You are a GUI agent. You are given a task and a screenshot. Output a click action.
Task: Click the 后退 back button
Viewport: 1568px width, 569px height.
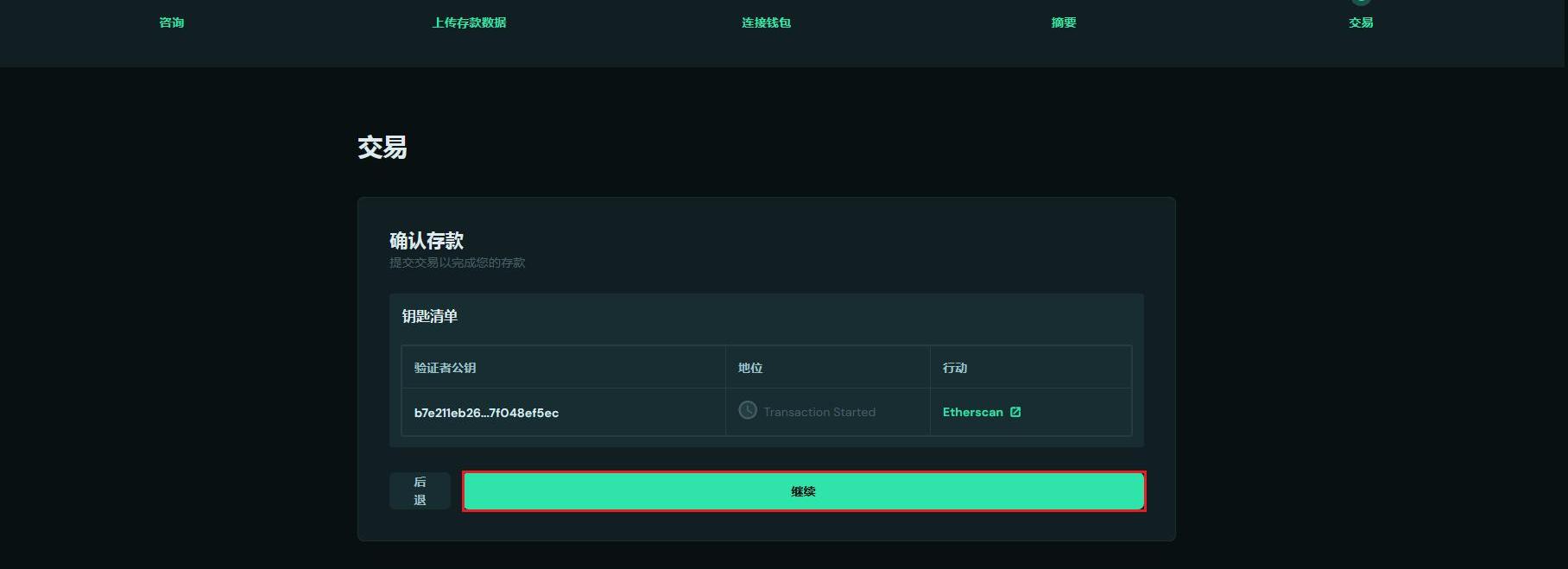tap(420, 490)
